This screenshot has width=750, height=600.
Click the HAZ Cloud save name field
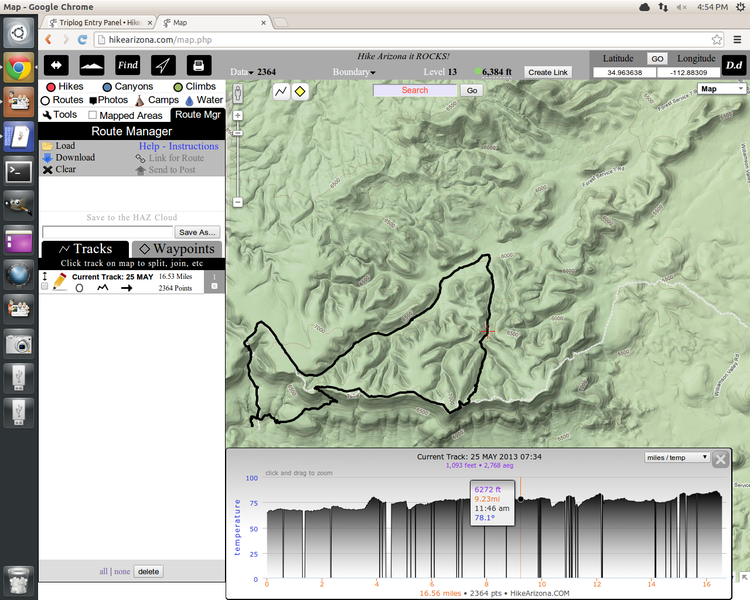point(108,232)
